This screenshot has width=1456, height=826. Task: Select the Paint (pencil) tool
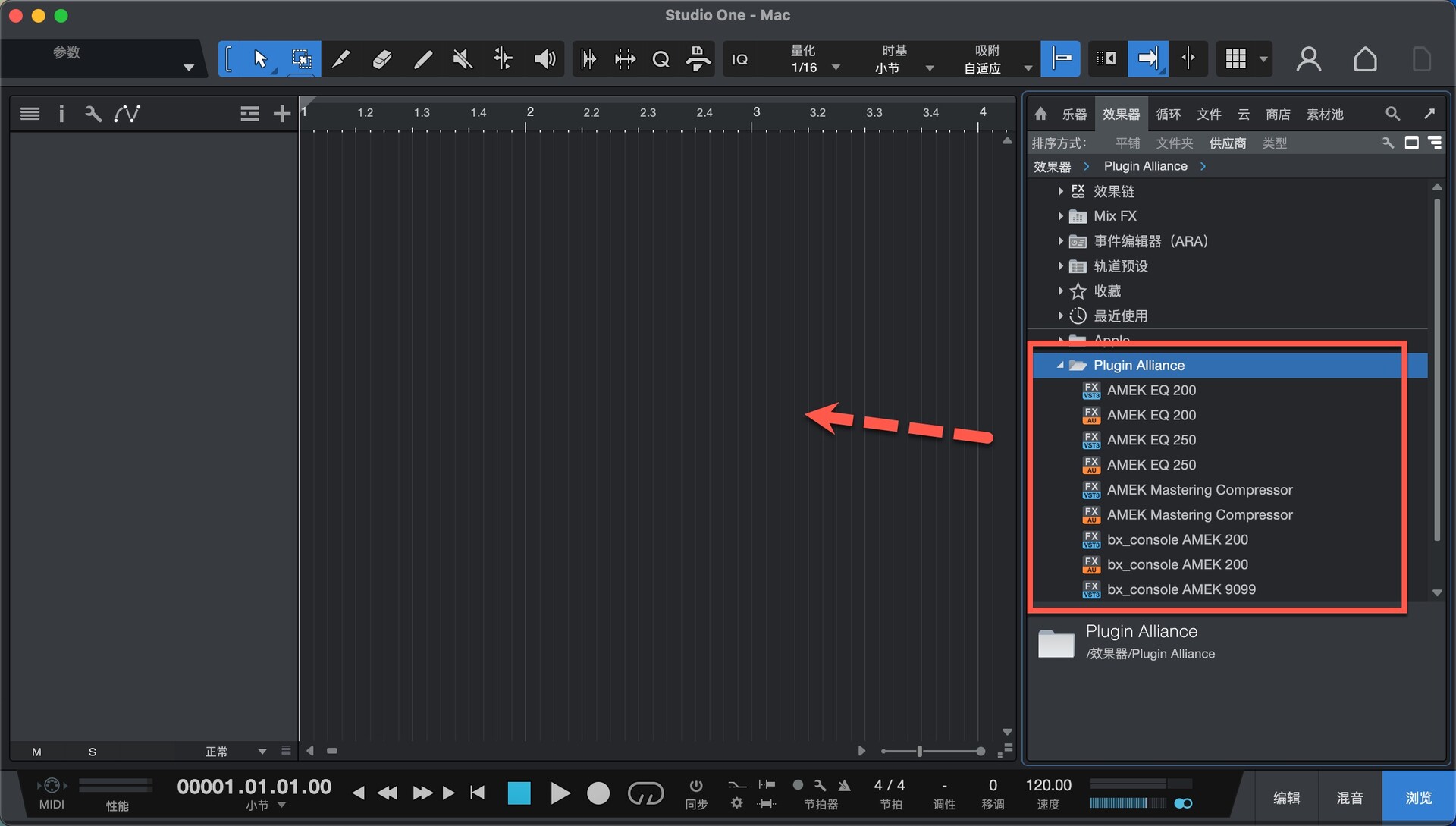422,59
